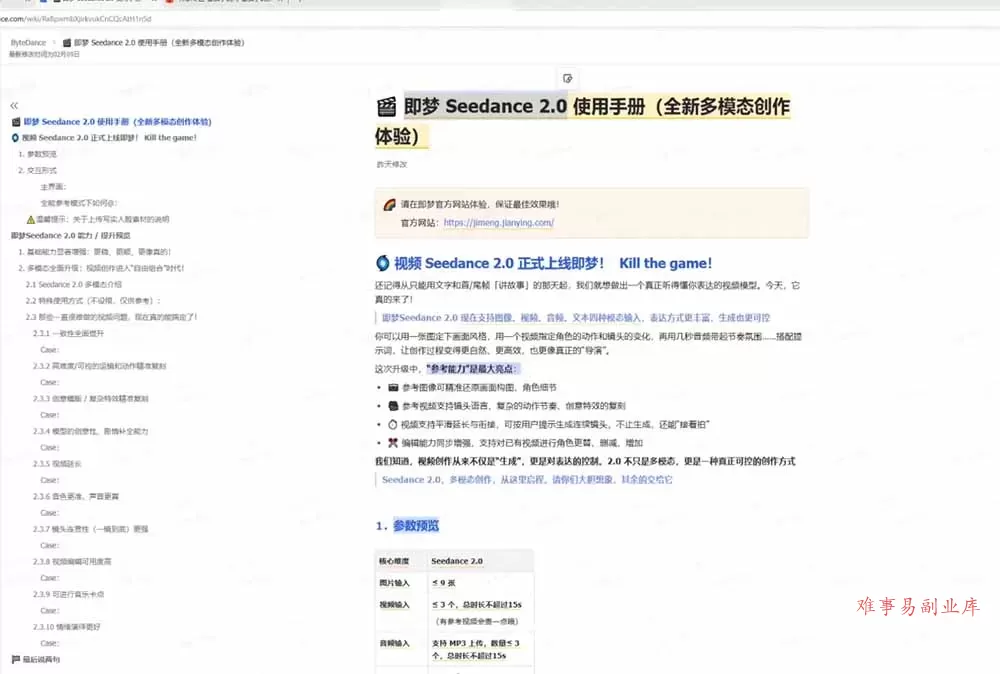Image resolution: width=1000 pixels, height=674 pixels.
Task: Click the browser address bar URL
Action: 76,18
